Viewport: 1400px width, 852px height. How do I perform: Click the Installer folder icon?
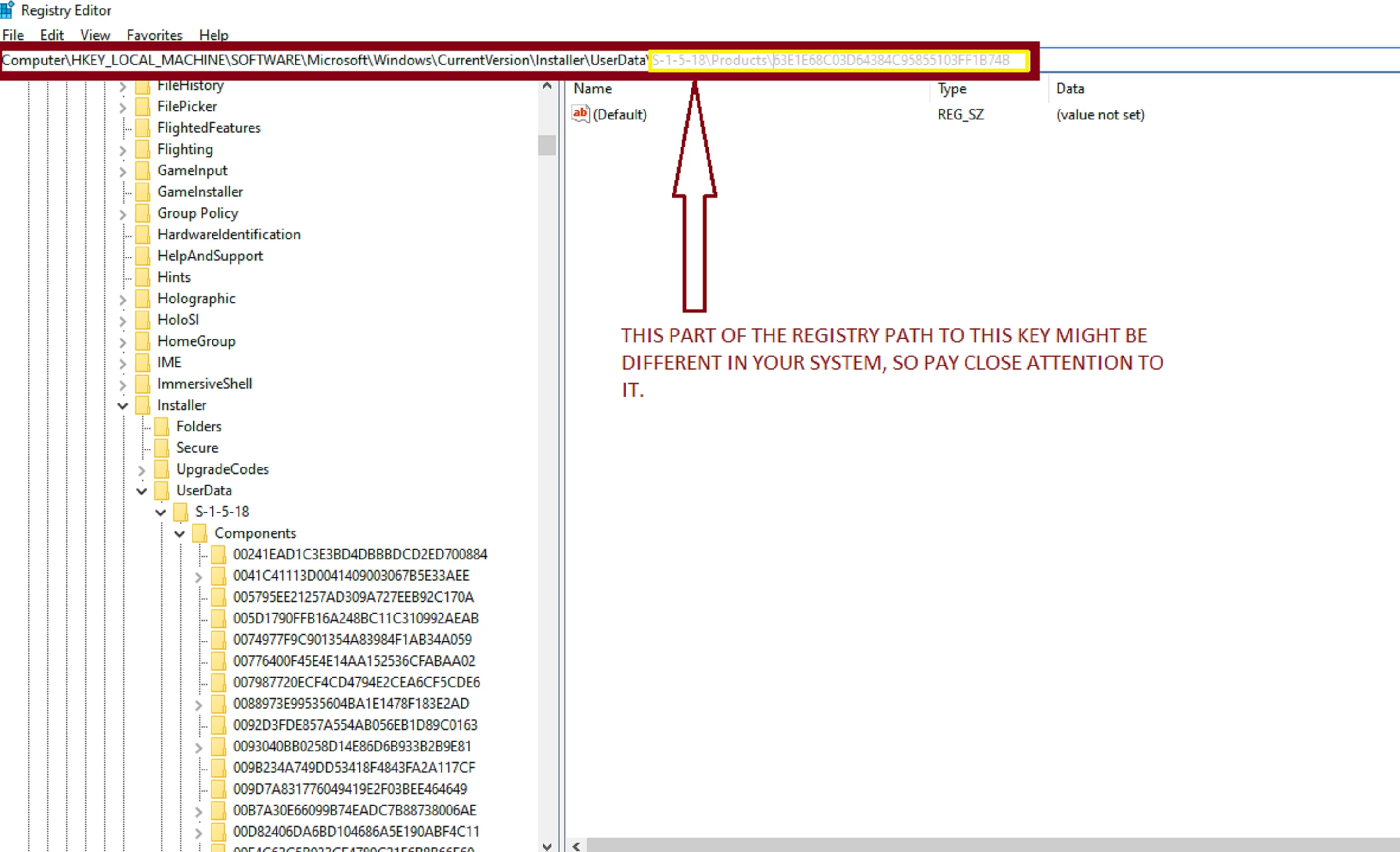click(x=143, y=405)
